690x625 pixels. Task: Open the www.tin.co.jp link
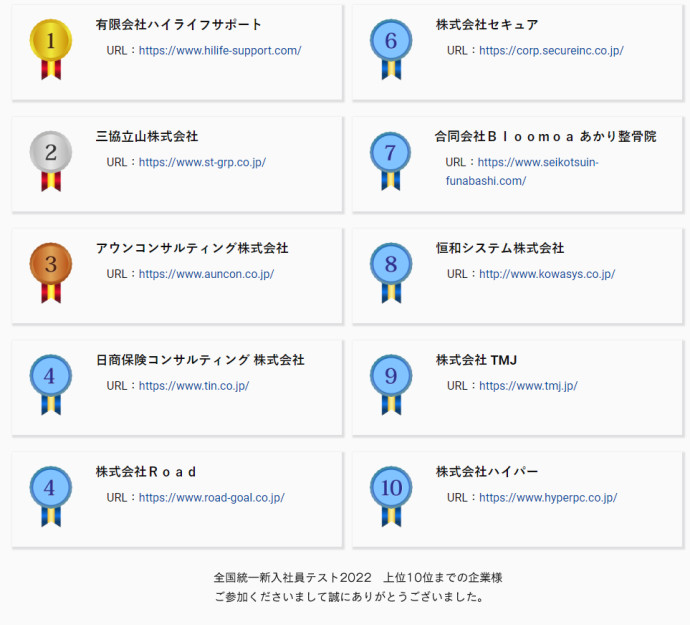click(194, 386)
